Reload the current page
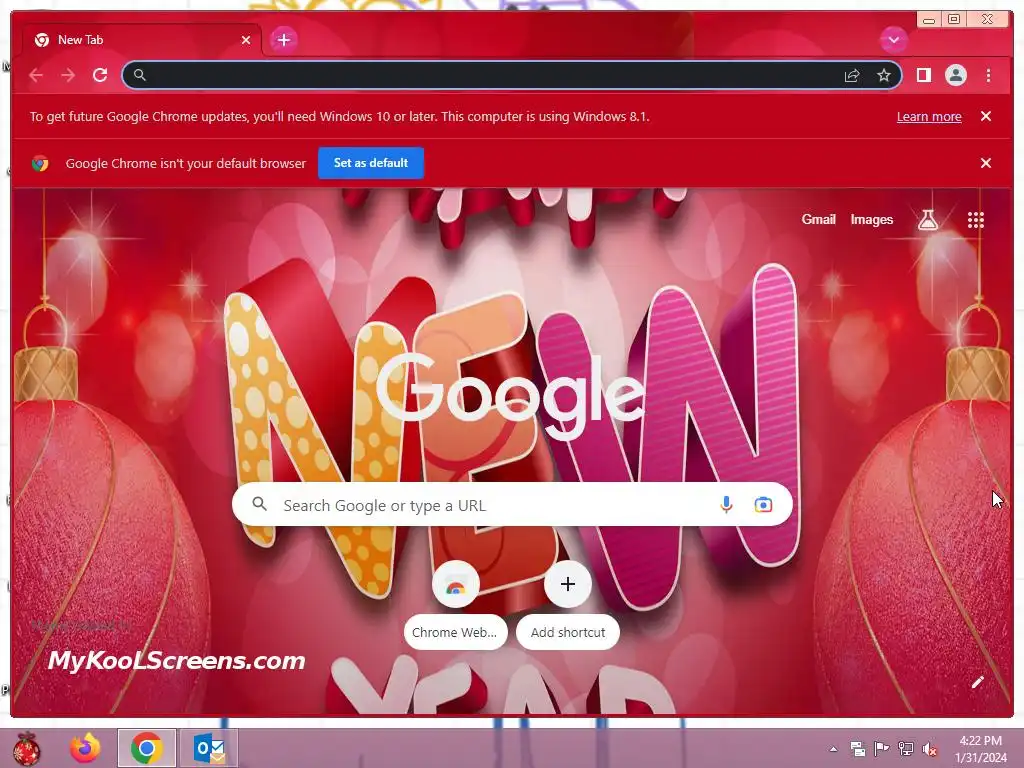 pyautogui.click(x=100, y=75)
